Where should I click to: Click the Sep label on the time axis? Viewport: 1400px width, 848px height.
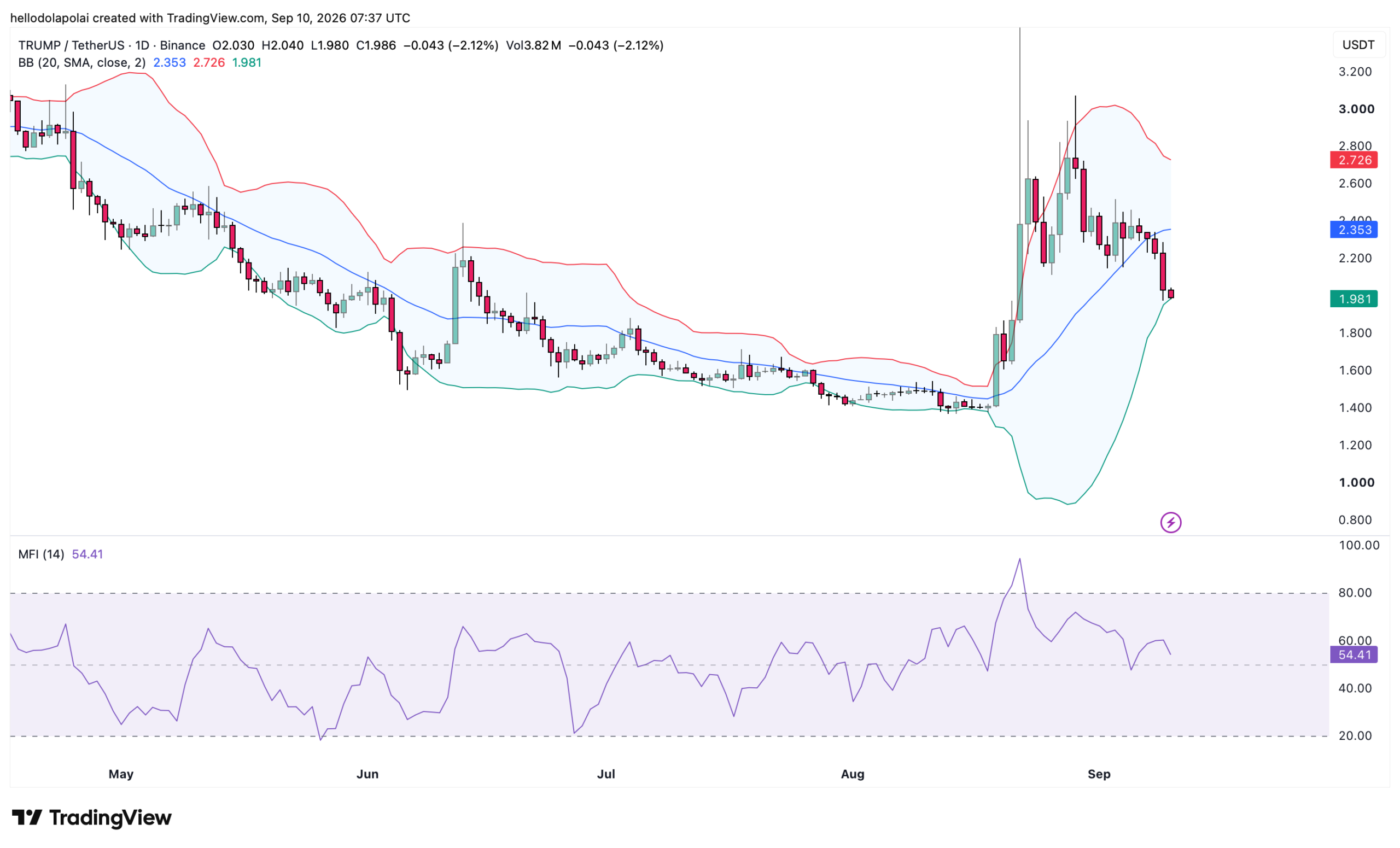point(1099,774)
